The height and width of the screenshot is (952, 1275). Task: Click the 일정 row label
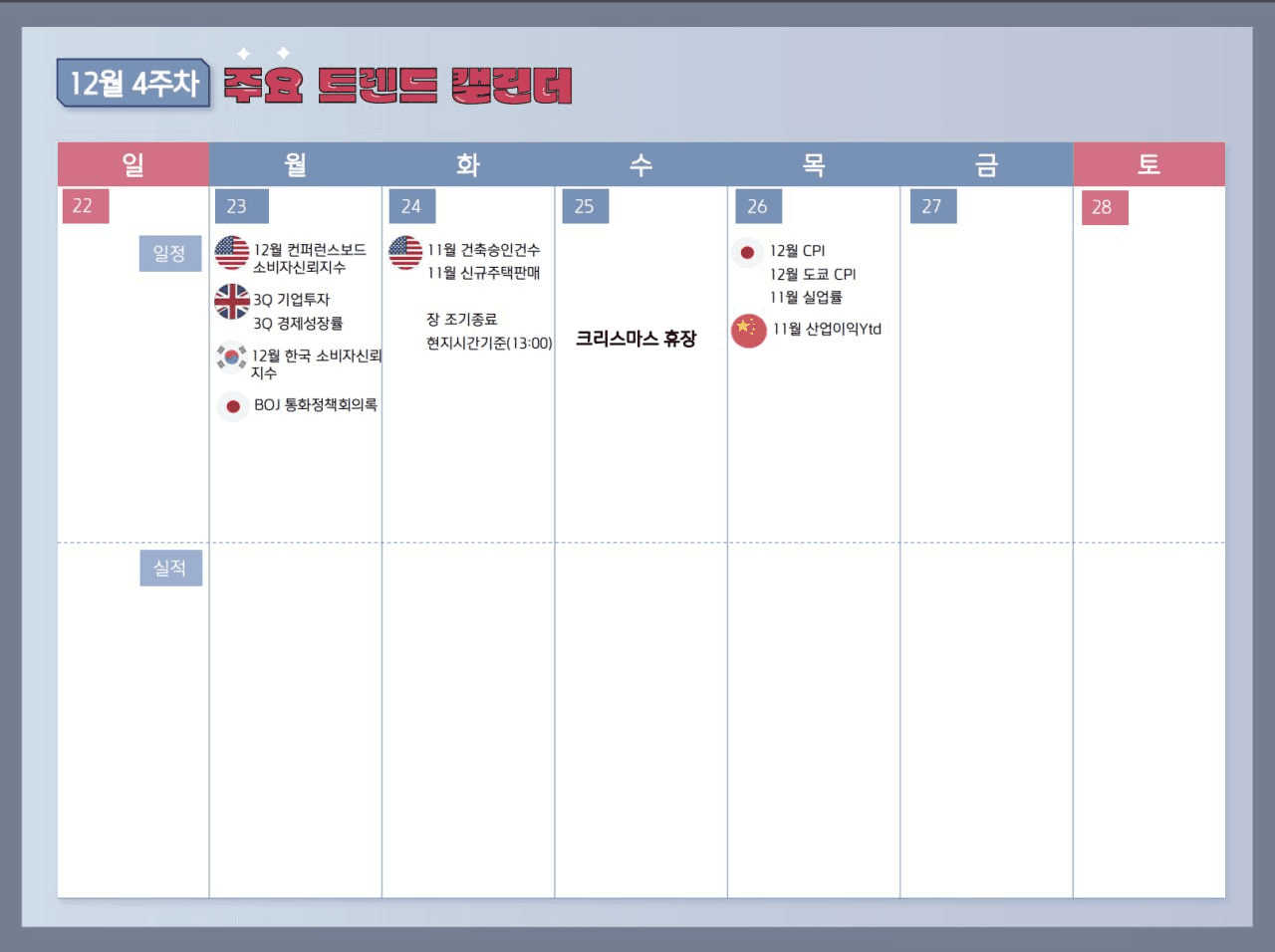coord(170,254)
